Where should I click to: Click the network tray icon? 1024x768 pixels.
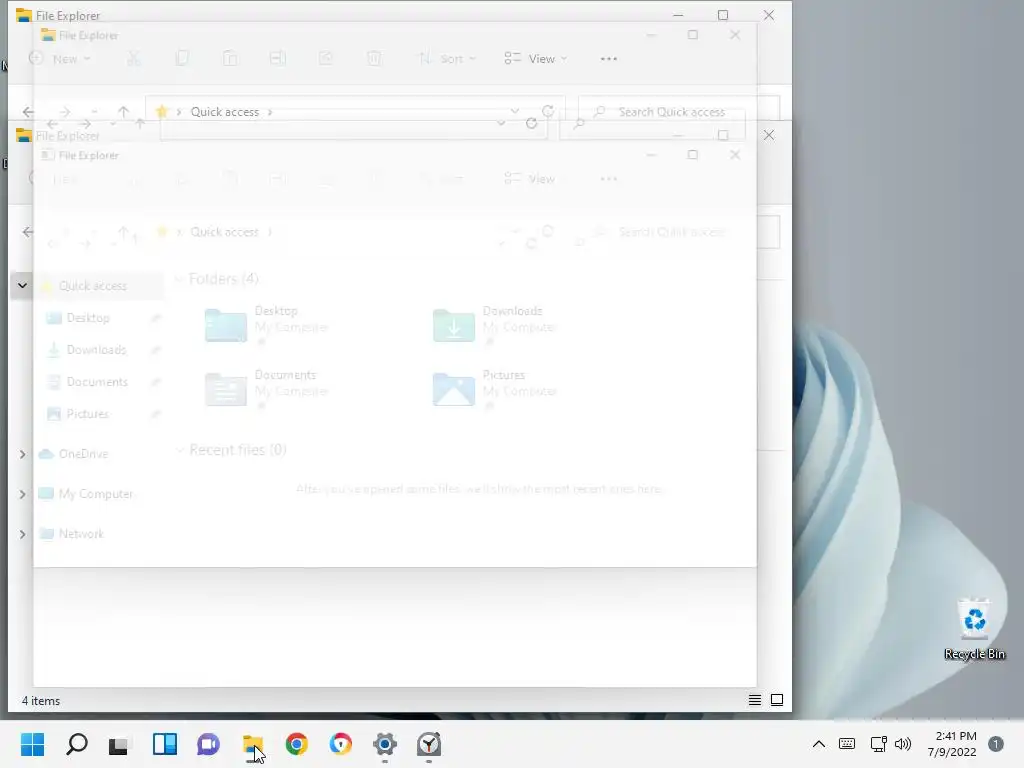[x=878, y=744]
